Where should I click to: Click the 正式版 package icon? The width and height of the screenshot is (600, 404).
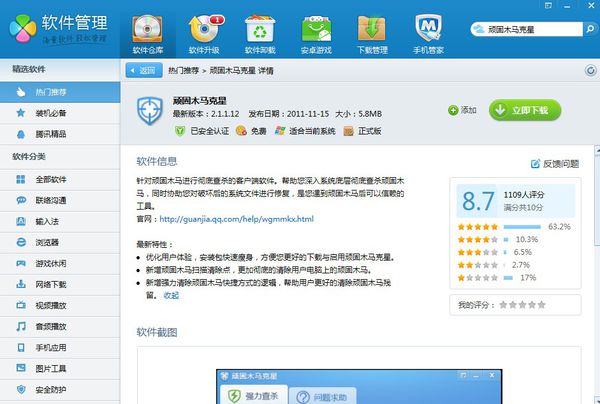[x=348, y=131]
